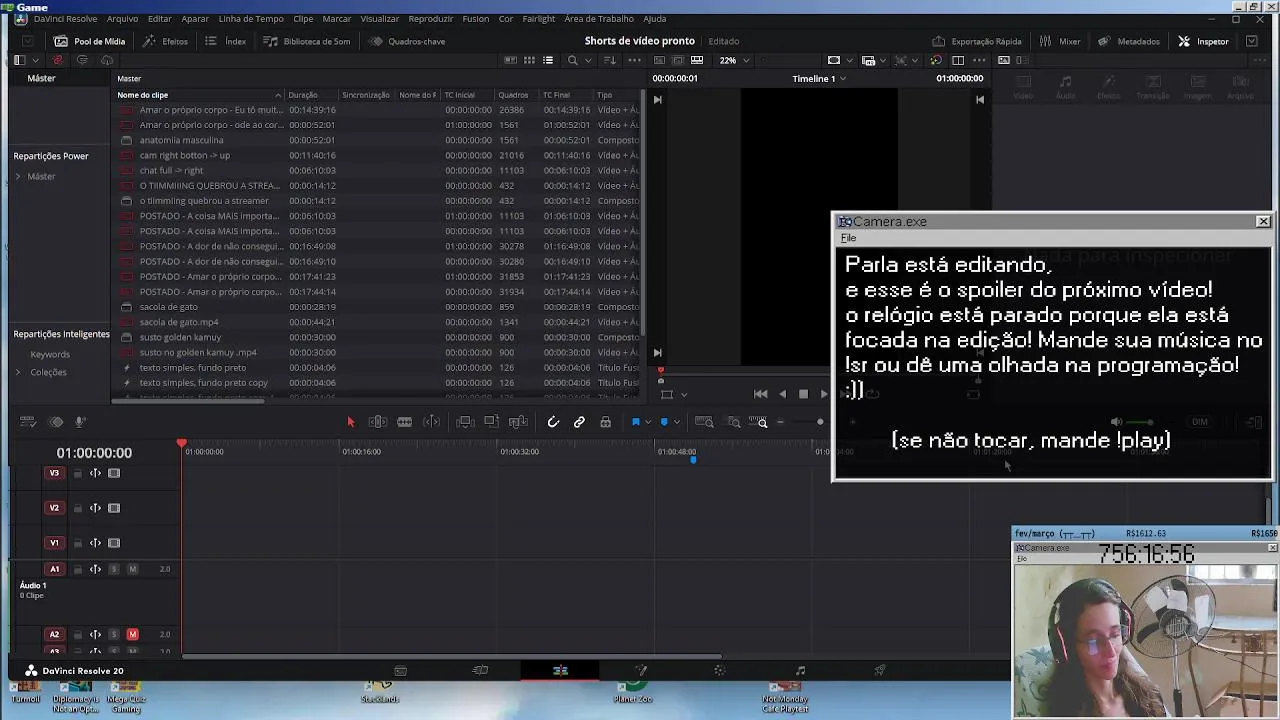Click Exportação Rápida button
This screenshot has height=720, width=1280.
[x=977, y=41]
